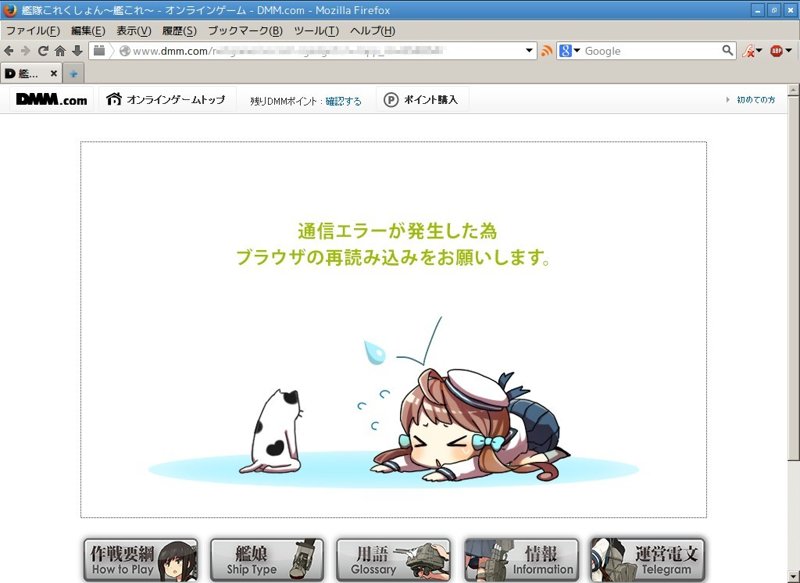Open the Google search engine selector
The height and width of the screenshot is (583, 800).
point(569,50)
